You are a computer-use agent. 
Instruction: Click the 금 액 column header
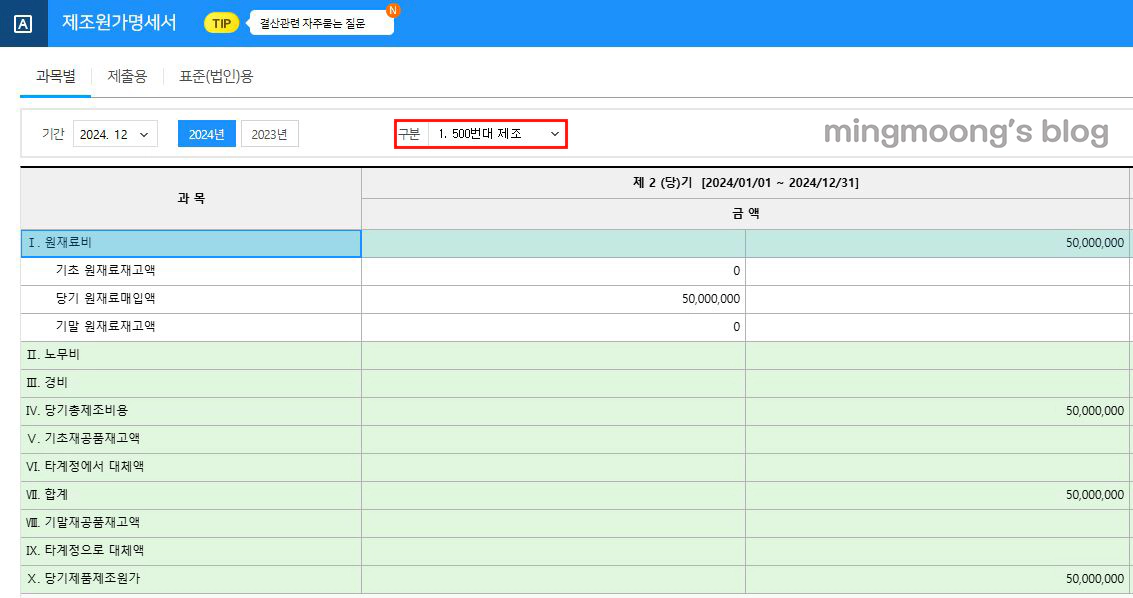pos(746,214)
